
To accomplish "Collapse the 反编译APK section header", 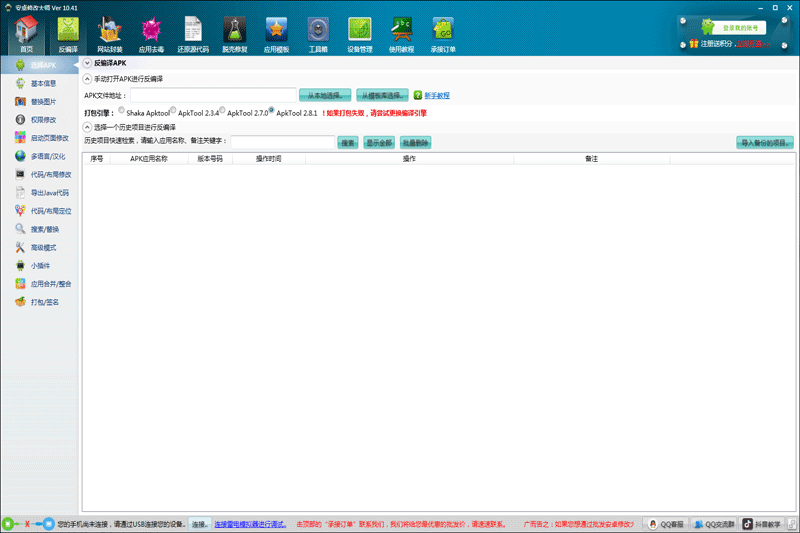I will pyautogui.click(x=87, y=63).
